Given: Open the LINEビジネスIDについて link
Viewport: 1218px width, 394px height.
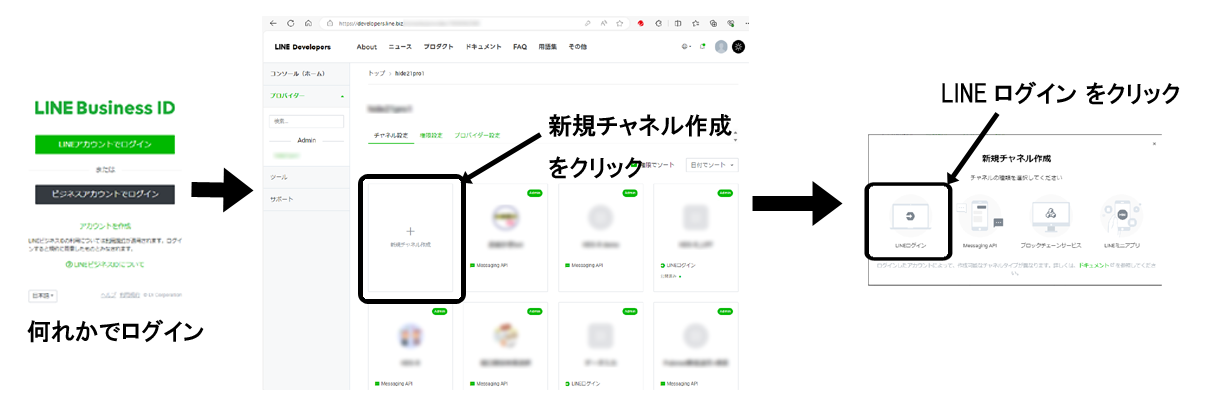Looking at the screenshot, I should (105, 265).
